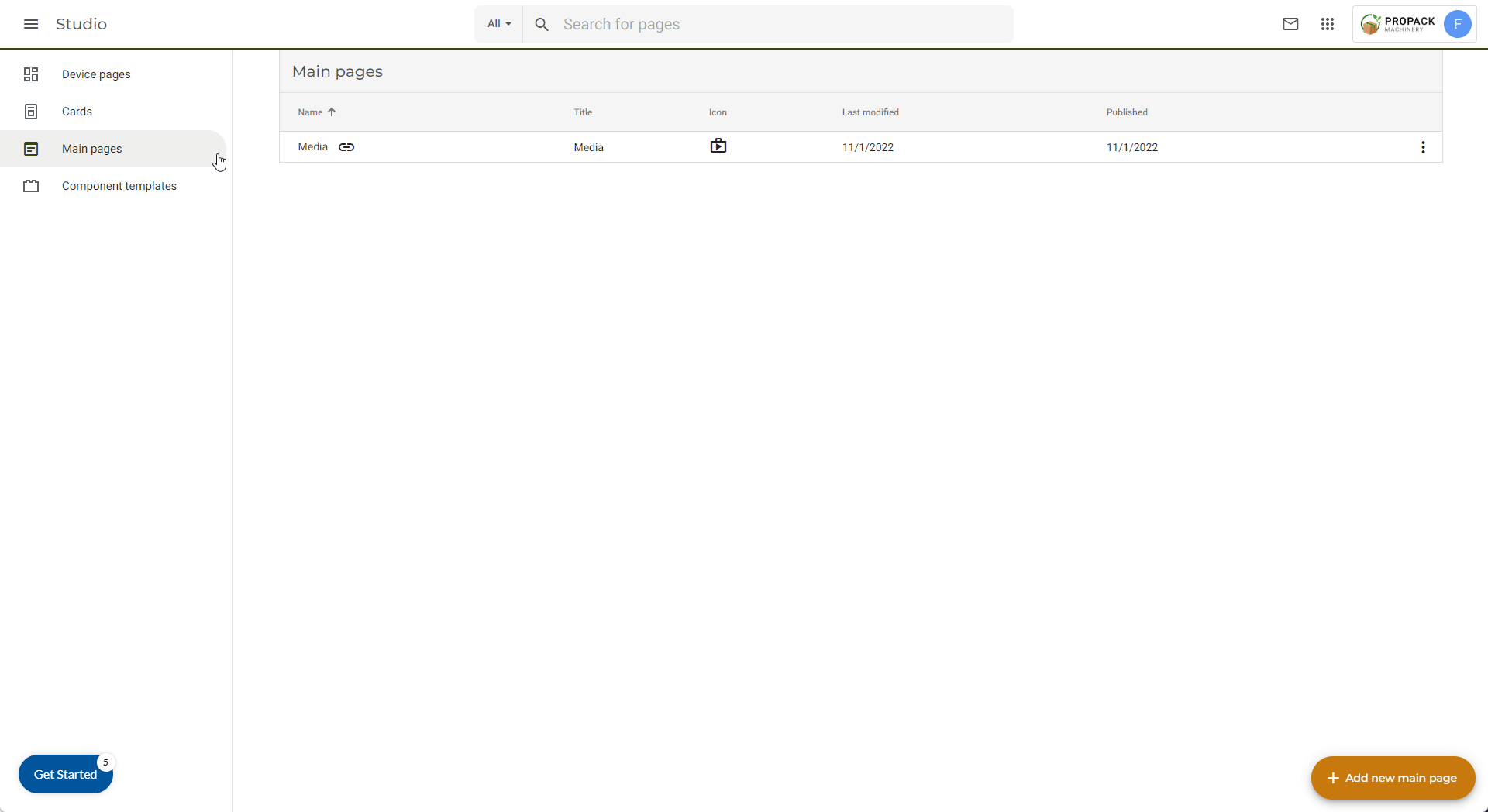1488x812 pixels.
Task: Click the search magnifier icon
Action: click(x=542, y=25)
